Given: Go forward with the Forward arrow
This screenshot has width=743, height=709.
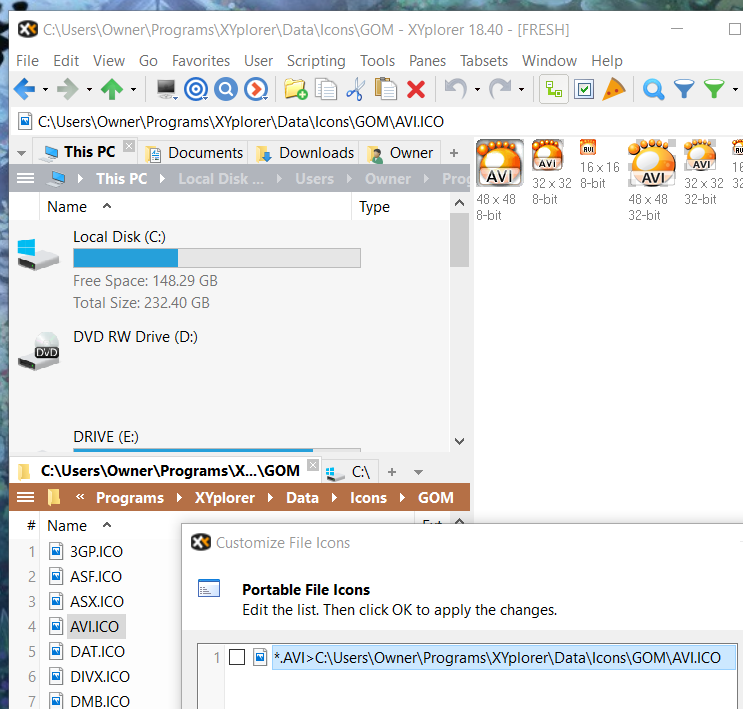Looking at the screenshot, I should coord(67,89).
